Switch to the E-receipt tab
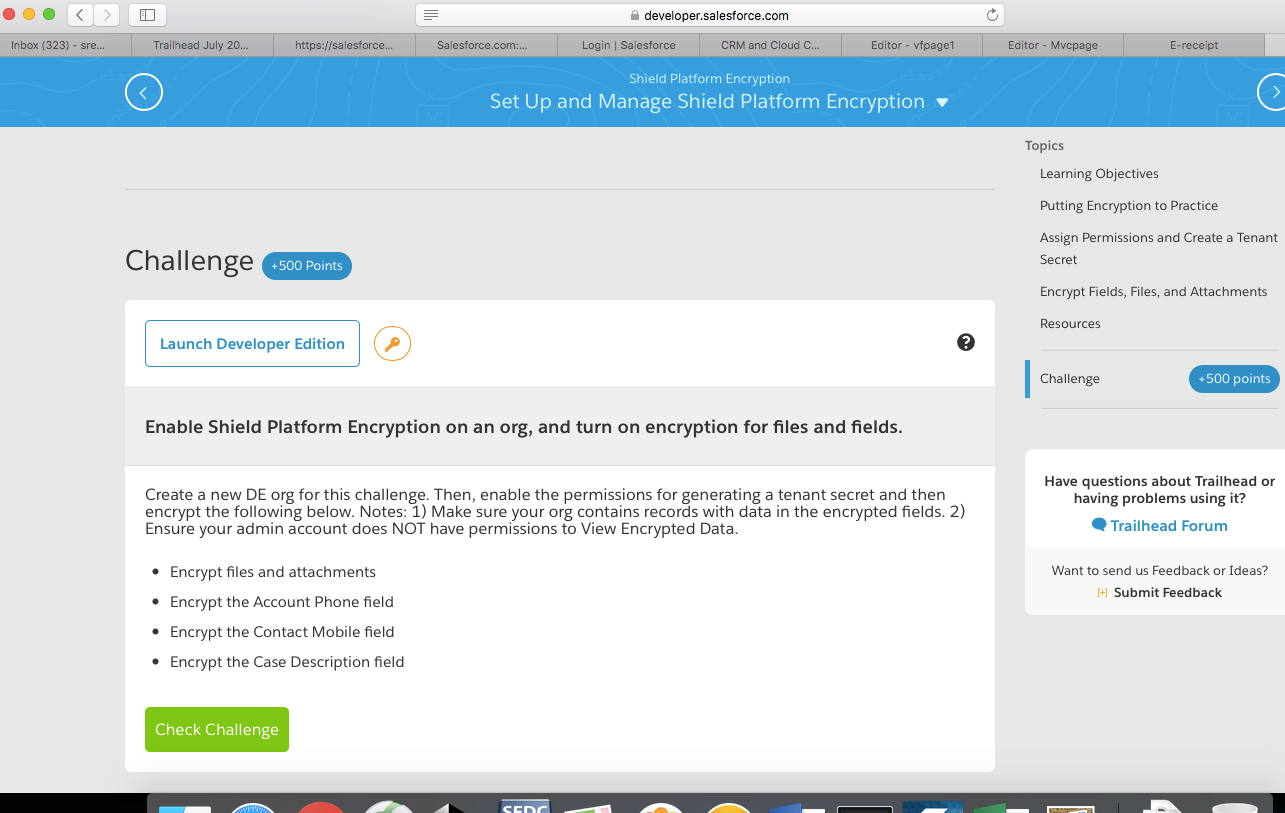 pos(1194,45)
